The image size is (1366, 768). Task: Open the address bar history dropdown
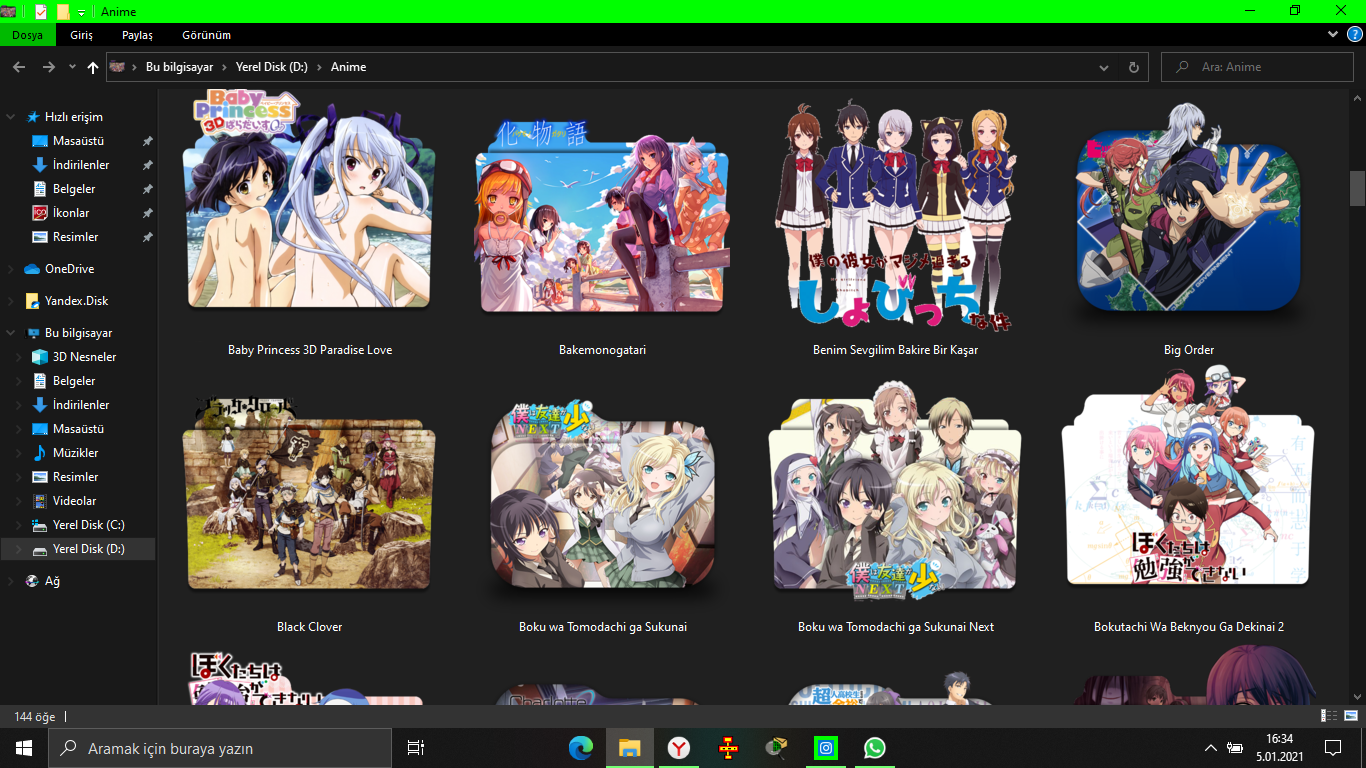click(x=1104, y=68)
